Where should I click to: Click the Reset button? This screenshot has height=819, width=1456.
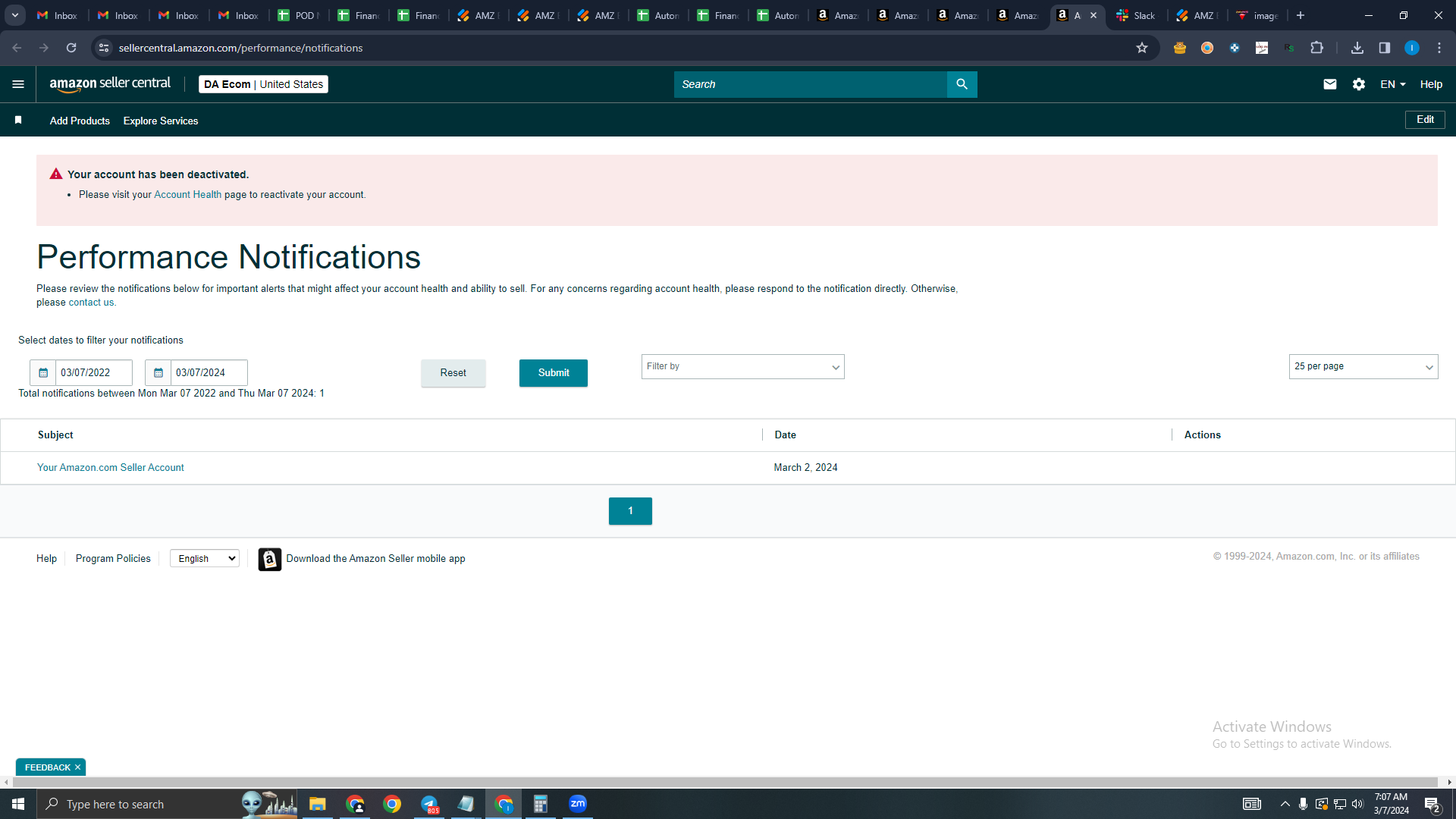pos(453,373)
